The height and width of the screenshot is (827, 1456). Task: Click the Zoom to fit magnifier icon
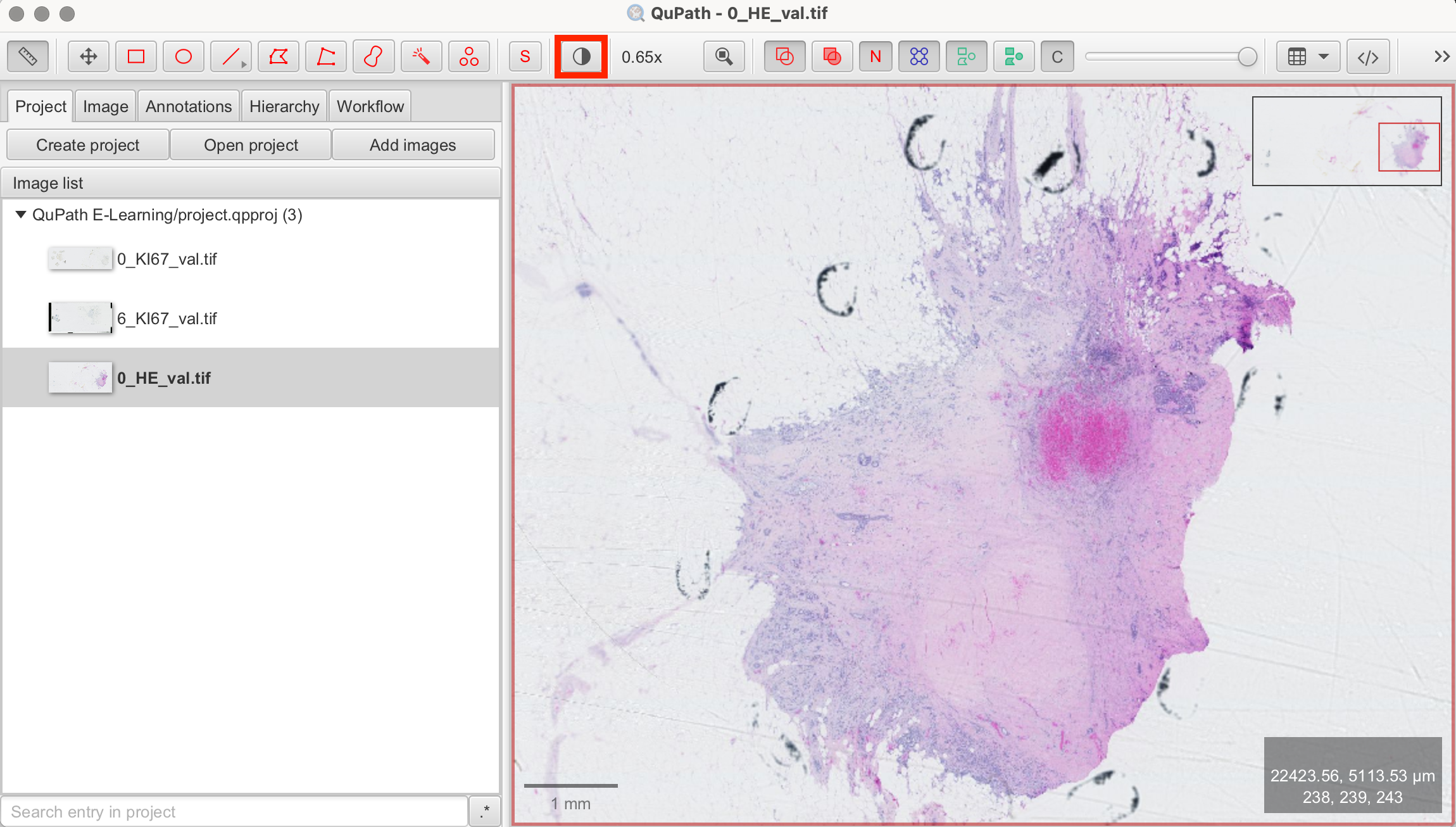(x=724, y=57)
